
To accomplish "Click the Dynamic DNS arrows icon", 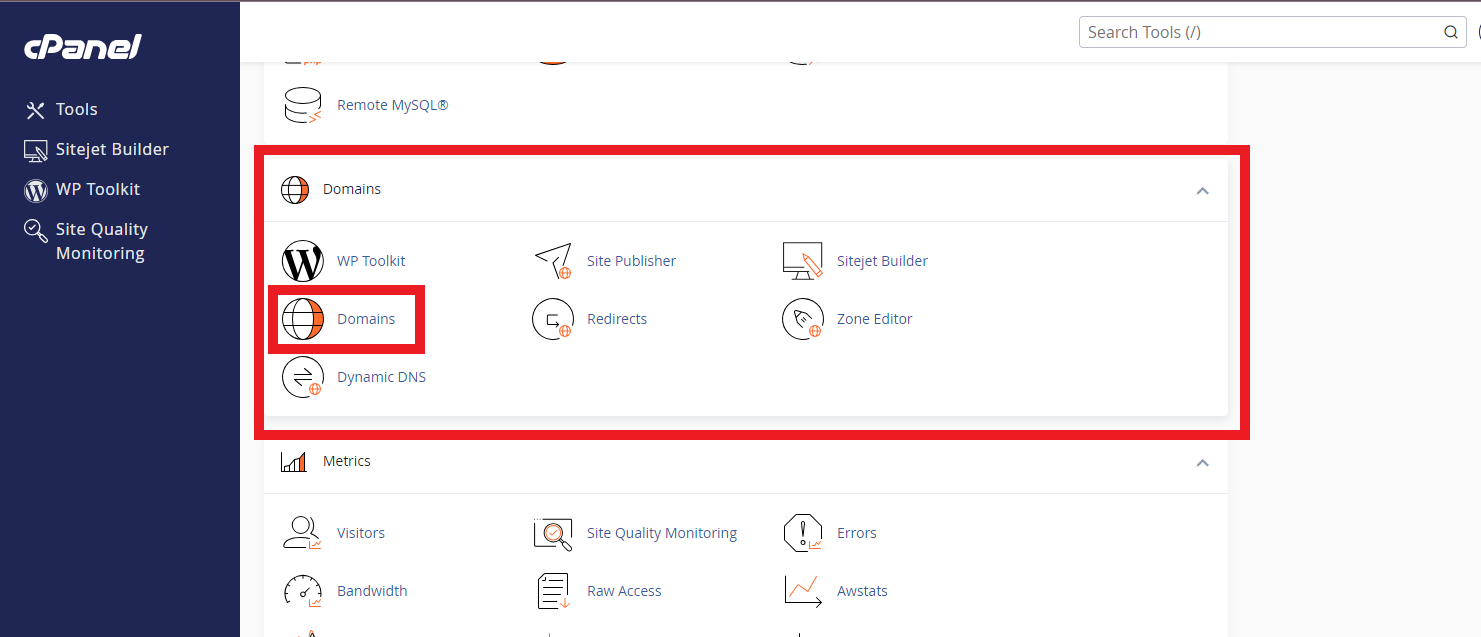I will [x=303, y=377].
